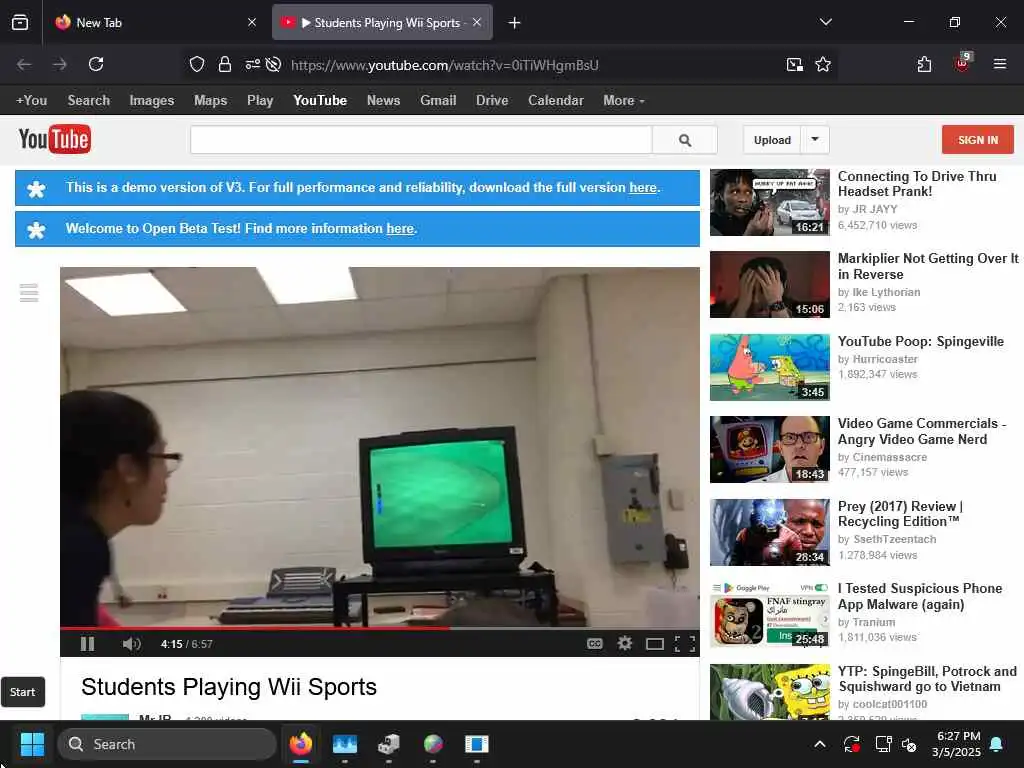Click the uBlock extension icon with badge

point(962,63)
